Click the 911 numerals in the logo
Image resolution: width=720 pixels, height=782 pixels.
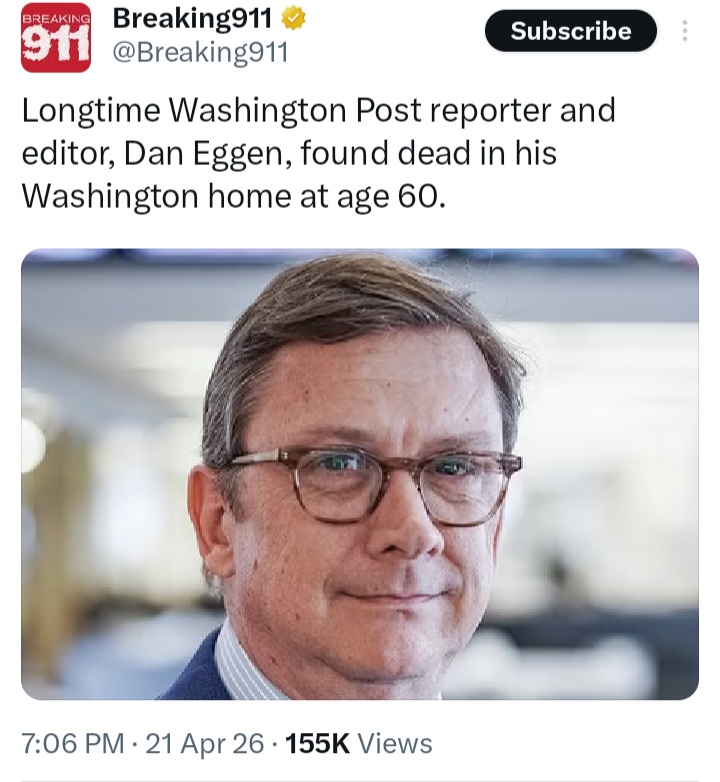(55, 46)
